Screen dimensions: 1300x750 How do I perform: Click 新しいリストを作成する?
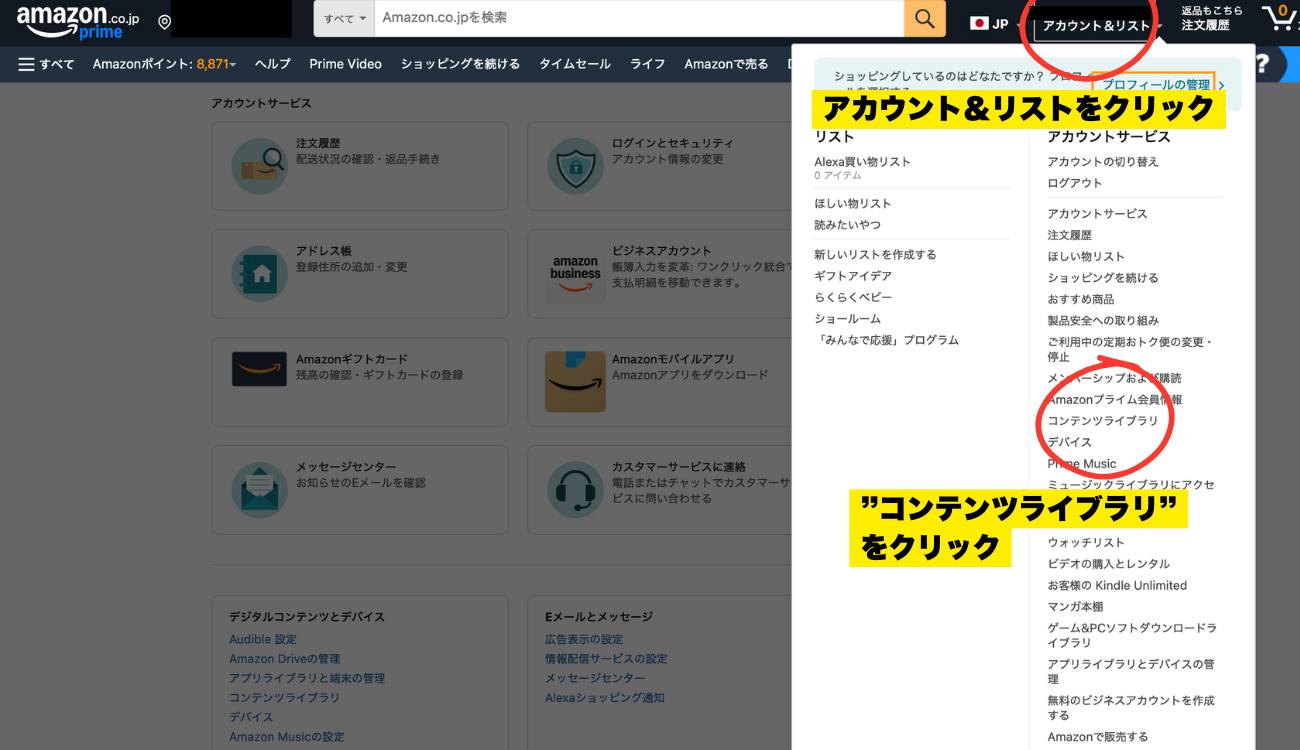[875, 255]
